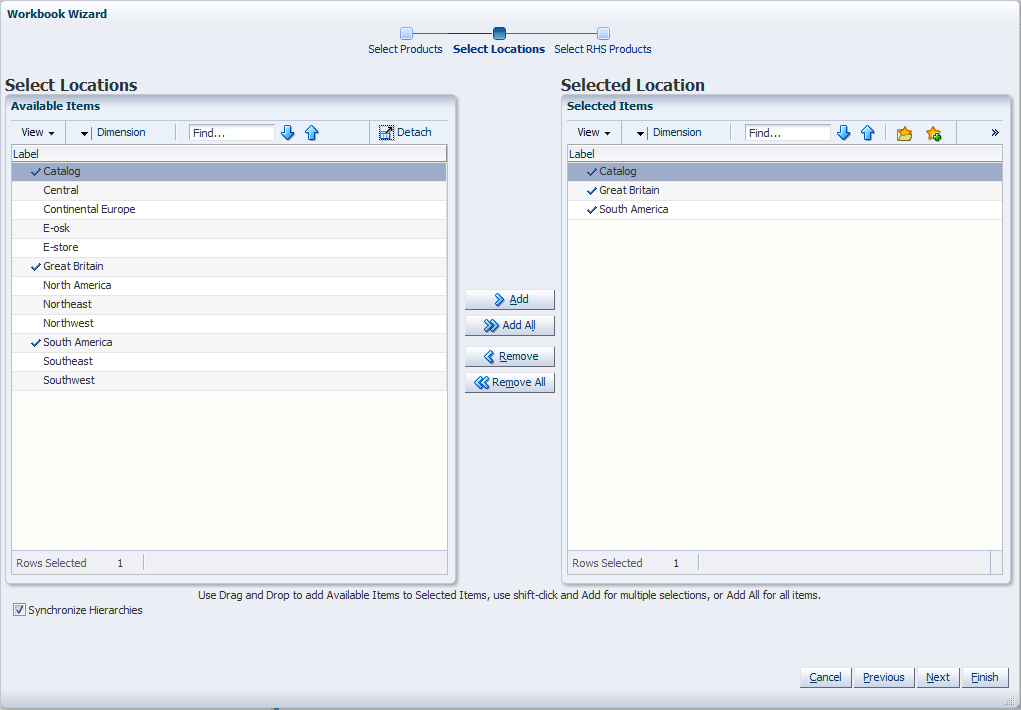Click the Cancel button

click(x=825, y=677)
